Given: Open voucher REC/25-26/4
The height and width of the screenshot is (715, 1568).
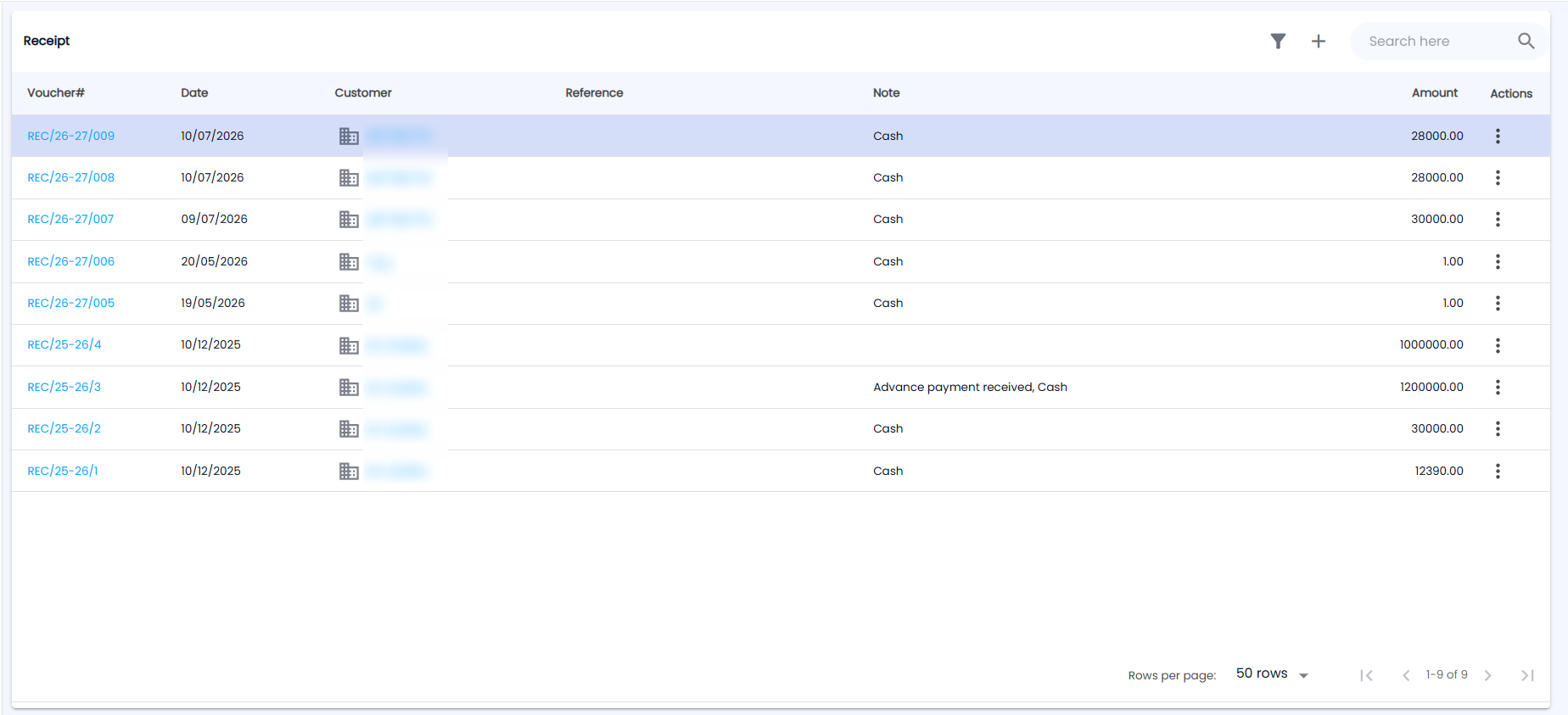Looking at the screenshot, I should (x=64, y=344).
